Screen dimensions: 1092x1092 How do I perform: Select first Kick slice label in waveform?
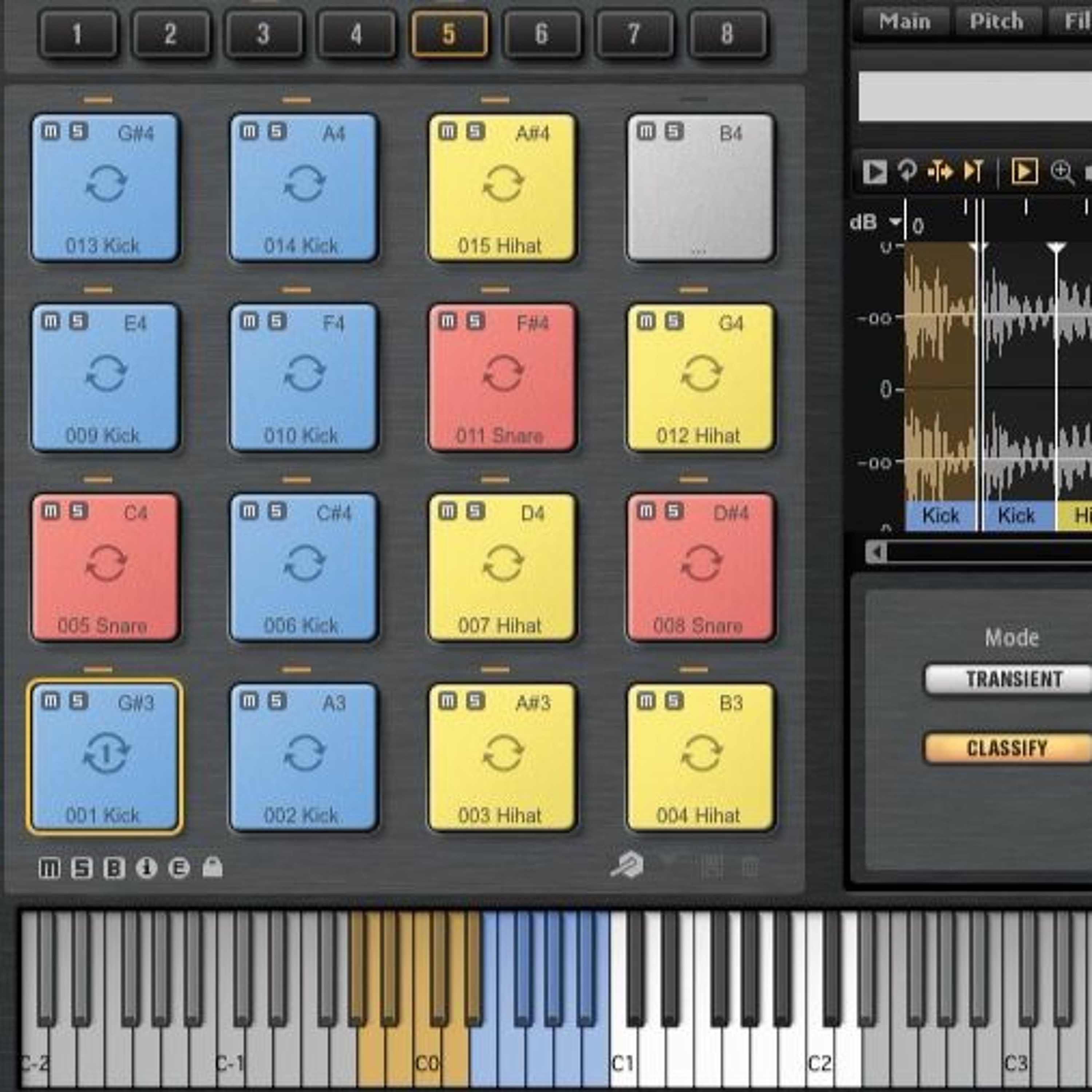click(x=941, y=515)
